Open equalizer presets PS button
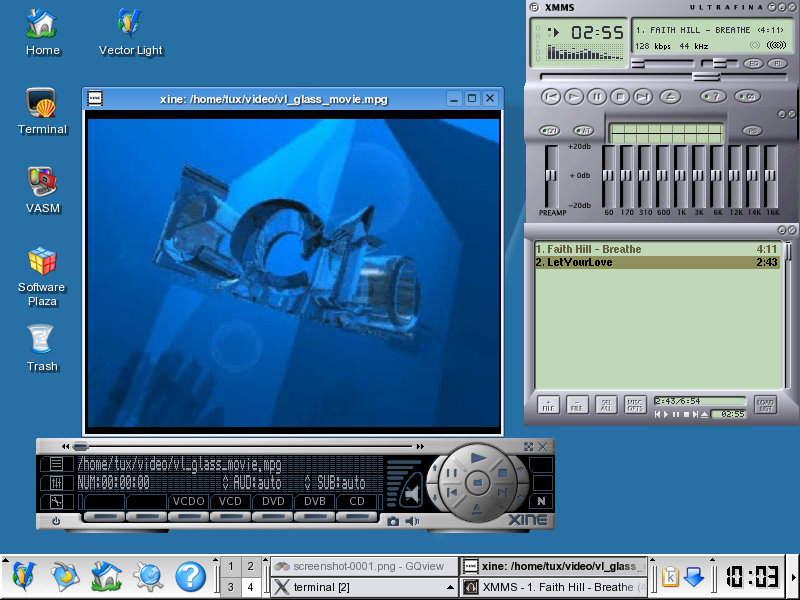Viewport: 800px width, 600px height. 752,130
